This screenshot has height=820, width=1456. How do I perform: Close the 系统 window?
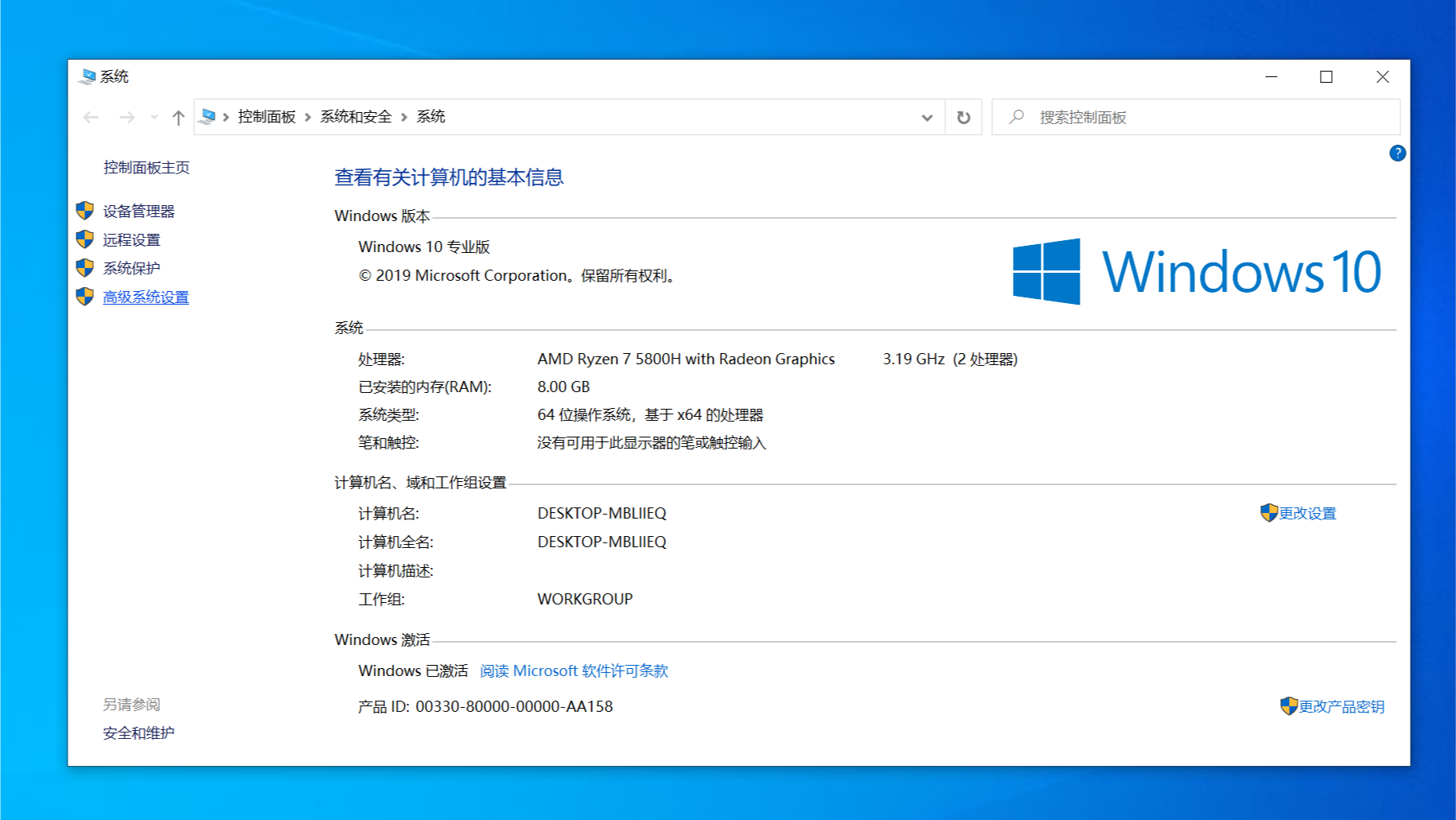[1382, 76]
